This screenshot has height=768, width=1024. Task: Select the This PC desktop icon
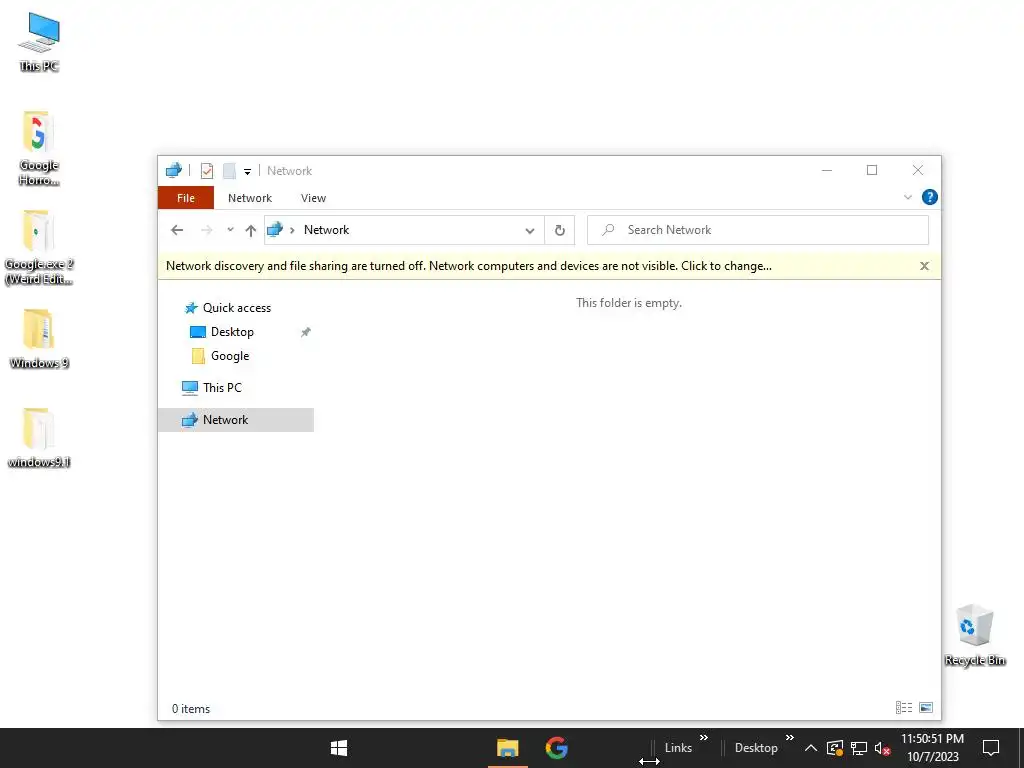coord(39,42)
